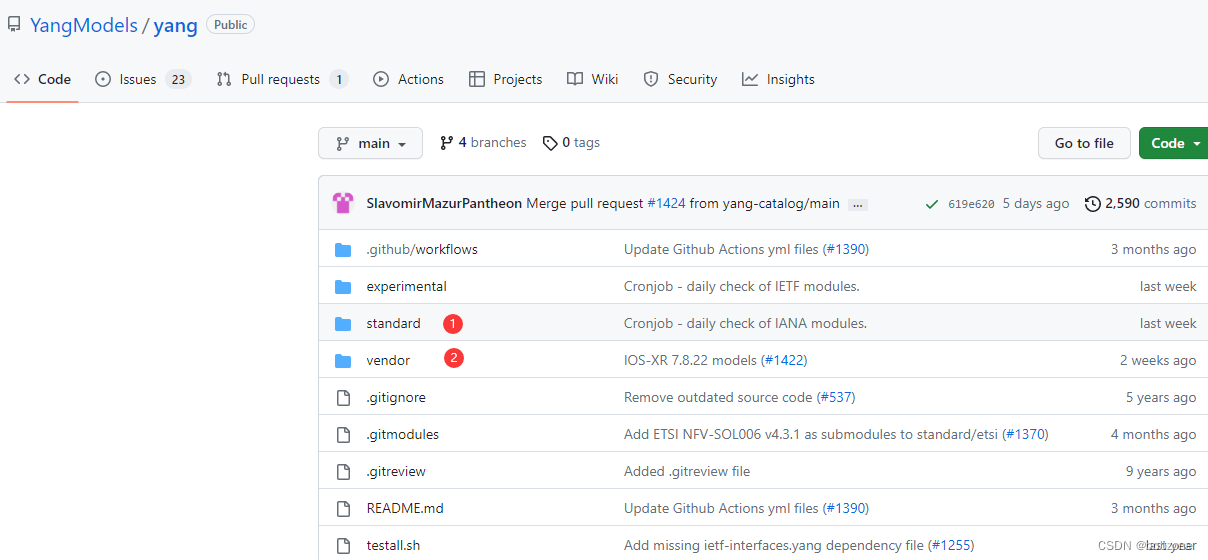The height and width of the screenshot is (560, 1208).
Task: Open the #1422 pull request link
Action: (784, 360)
